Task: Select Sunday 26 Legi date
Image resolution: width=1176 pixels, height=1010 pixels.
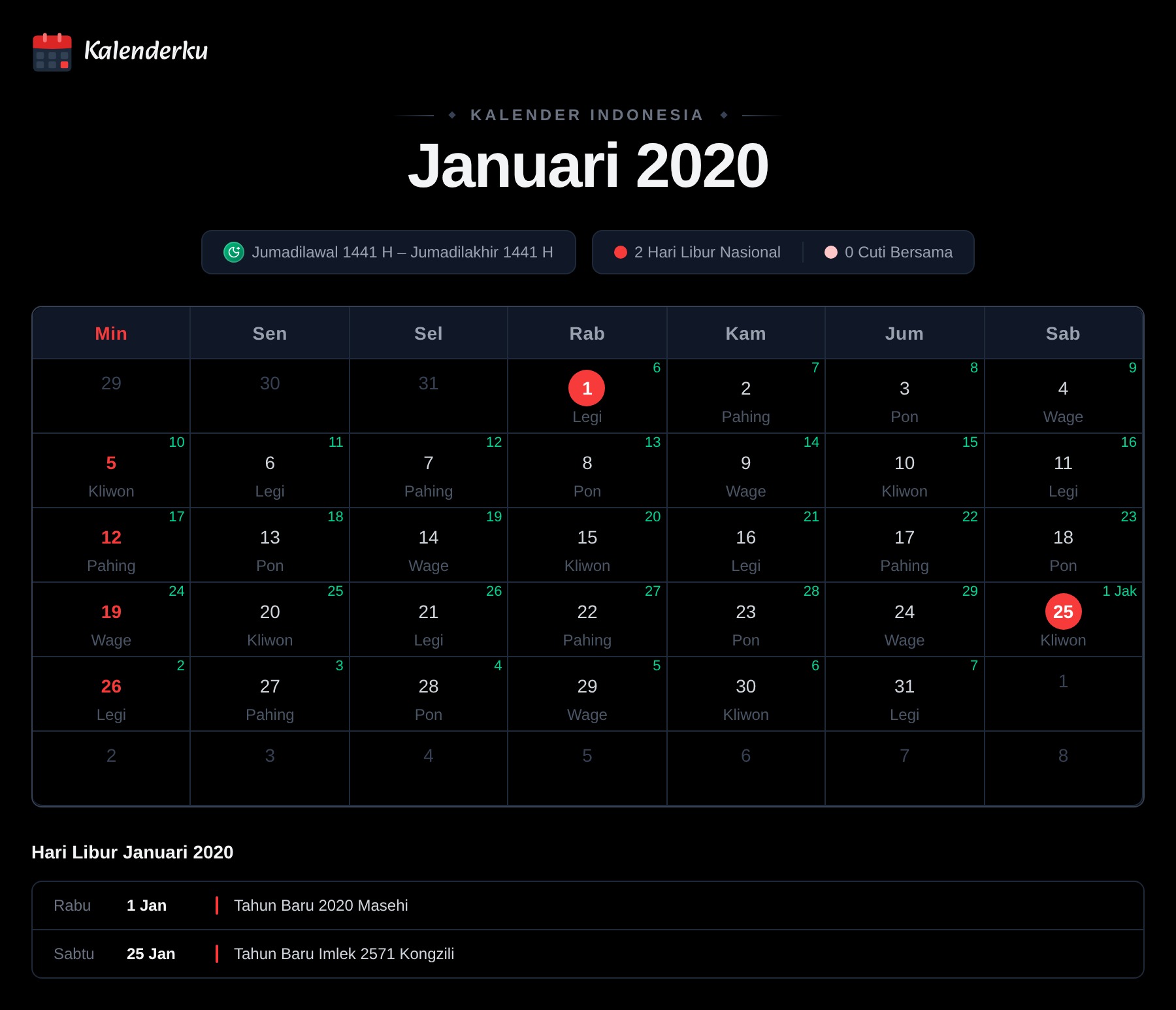Action: pos(111,694)
